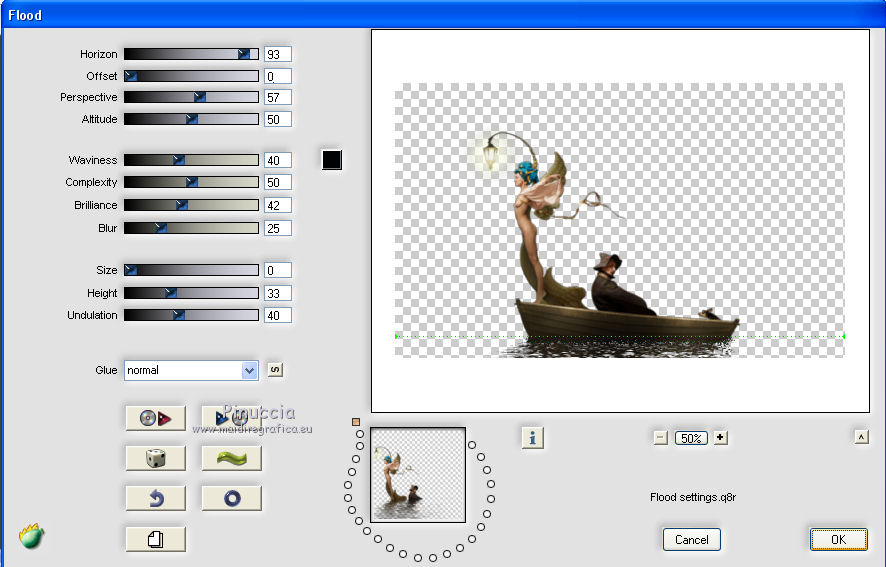Click the Complexity value field
Image resolution: width=886 pixels, height=567 pixels.
click(x=278, y=183)
